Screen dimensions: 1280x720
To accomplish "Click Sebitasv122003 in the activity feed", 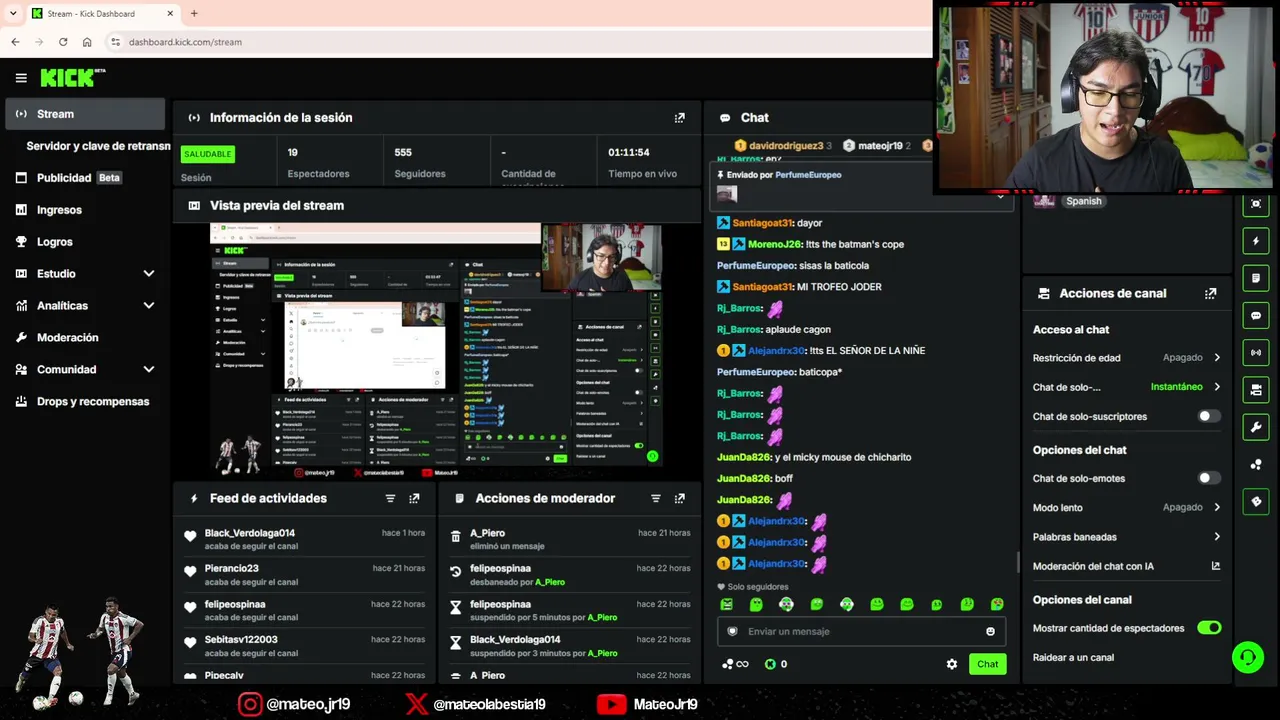I will [241, 639].
